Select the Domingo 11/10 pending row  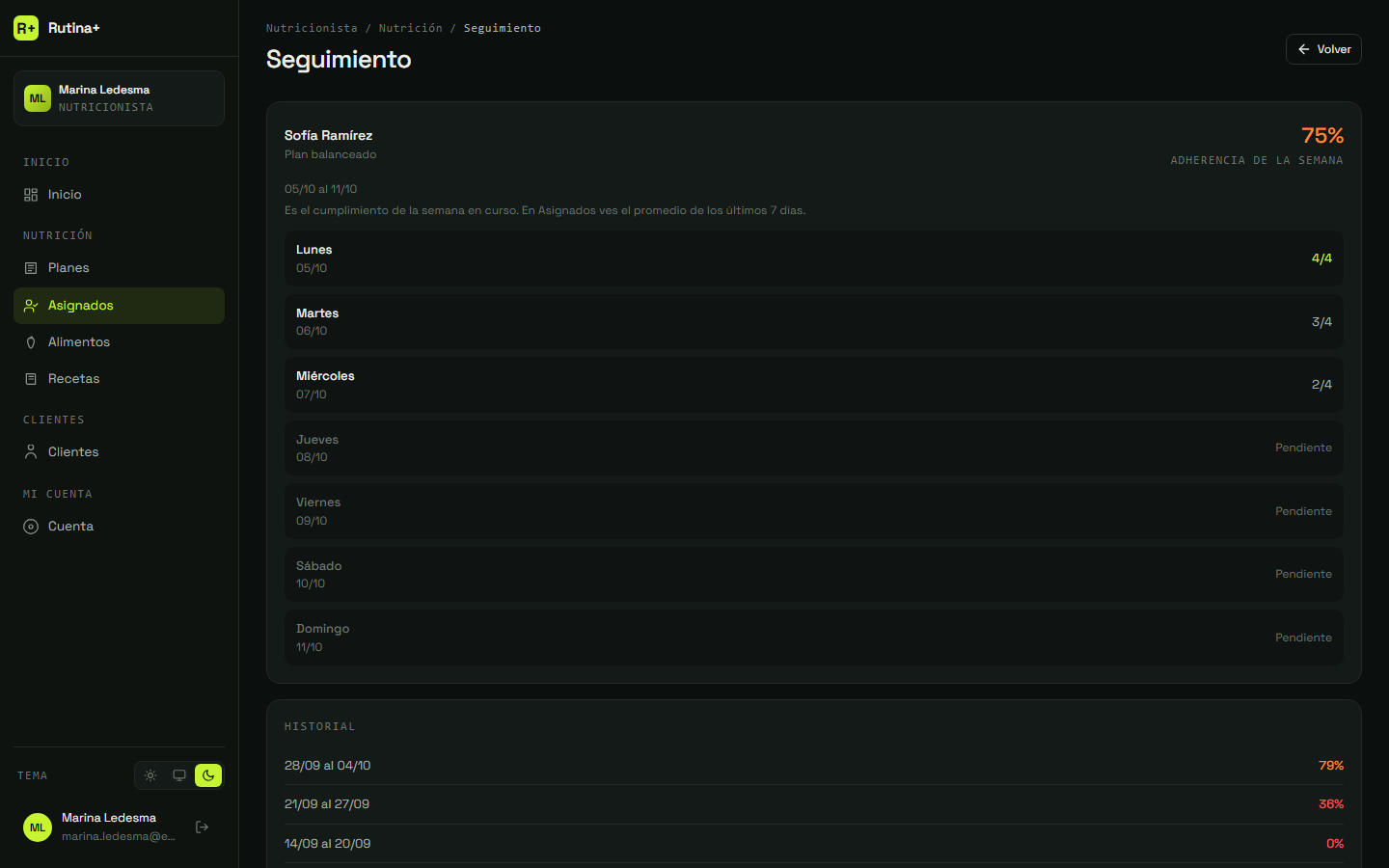tap(814, 637)
